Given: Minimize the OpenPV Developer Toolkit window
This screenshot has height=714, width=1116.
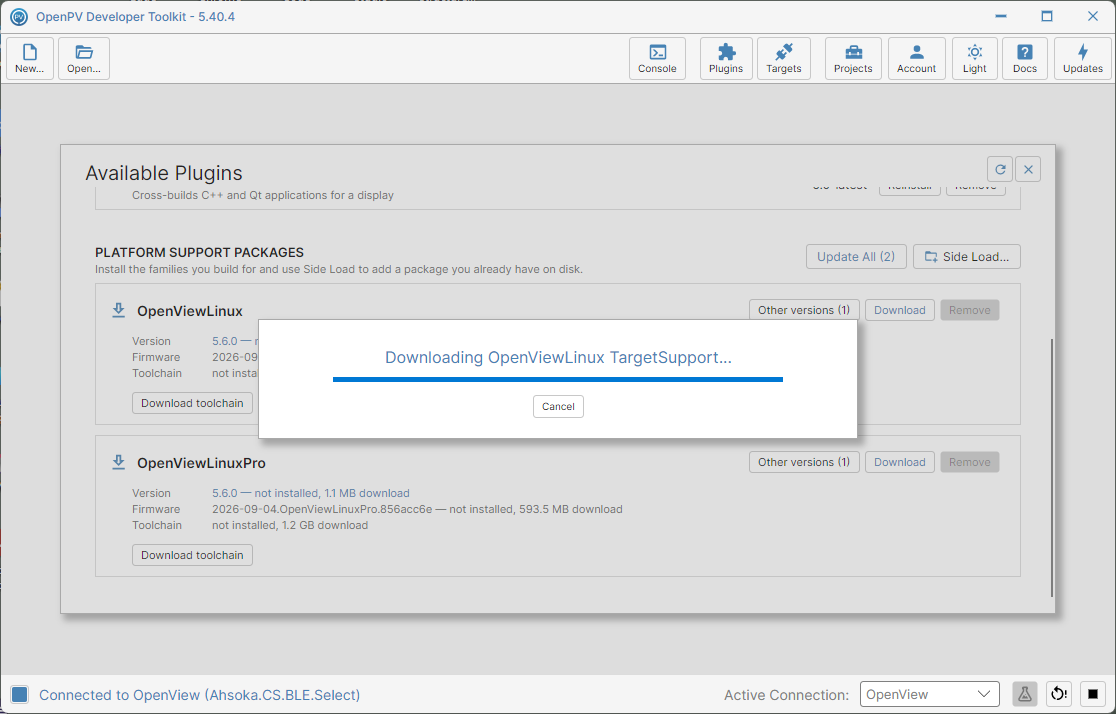Looking at the screenshot, I should coord(1001,16).
